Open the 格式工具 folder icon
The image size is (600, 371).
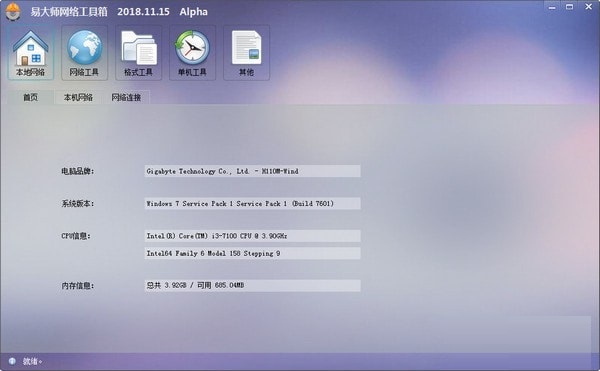(x=139, y=53)
